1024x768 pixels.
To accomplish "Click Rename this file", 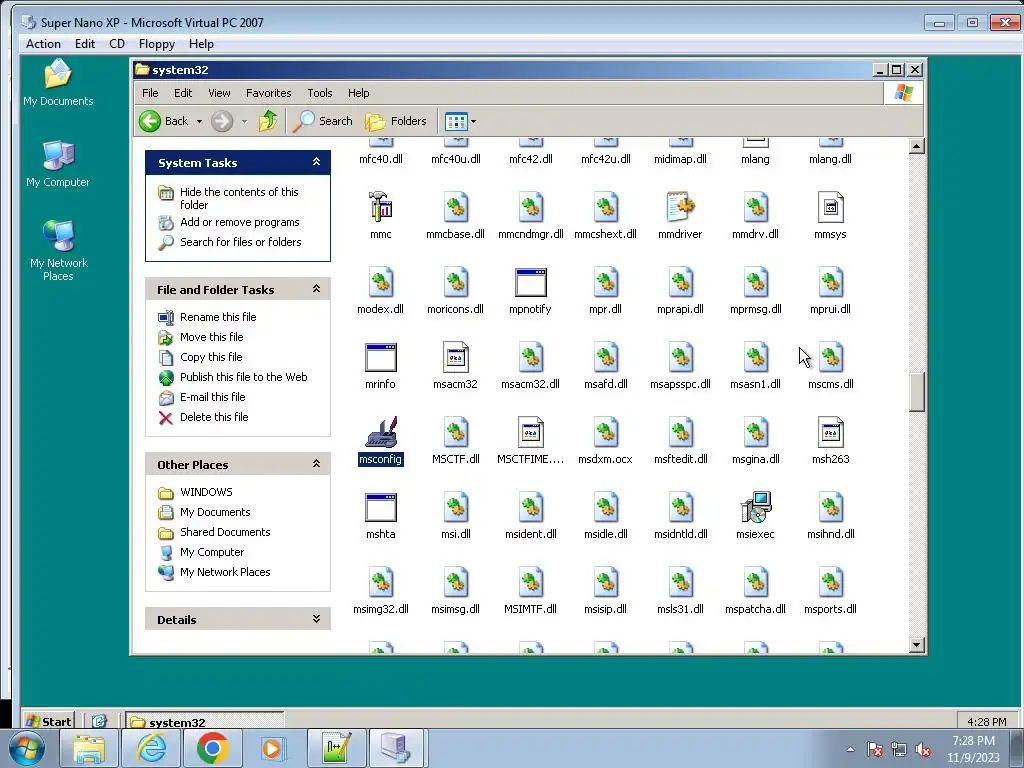I will click(x=218, y=317).
